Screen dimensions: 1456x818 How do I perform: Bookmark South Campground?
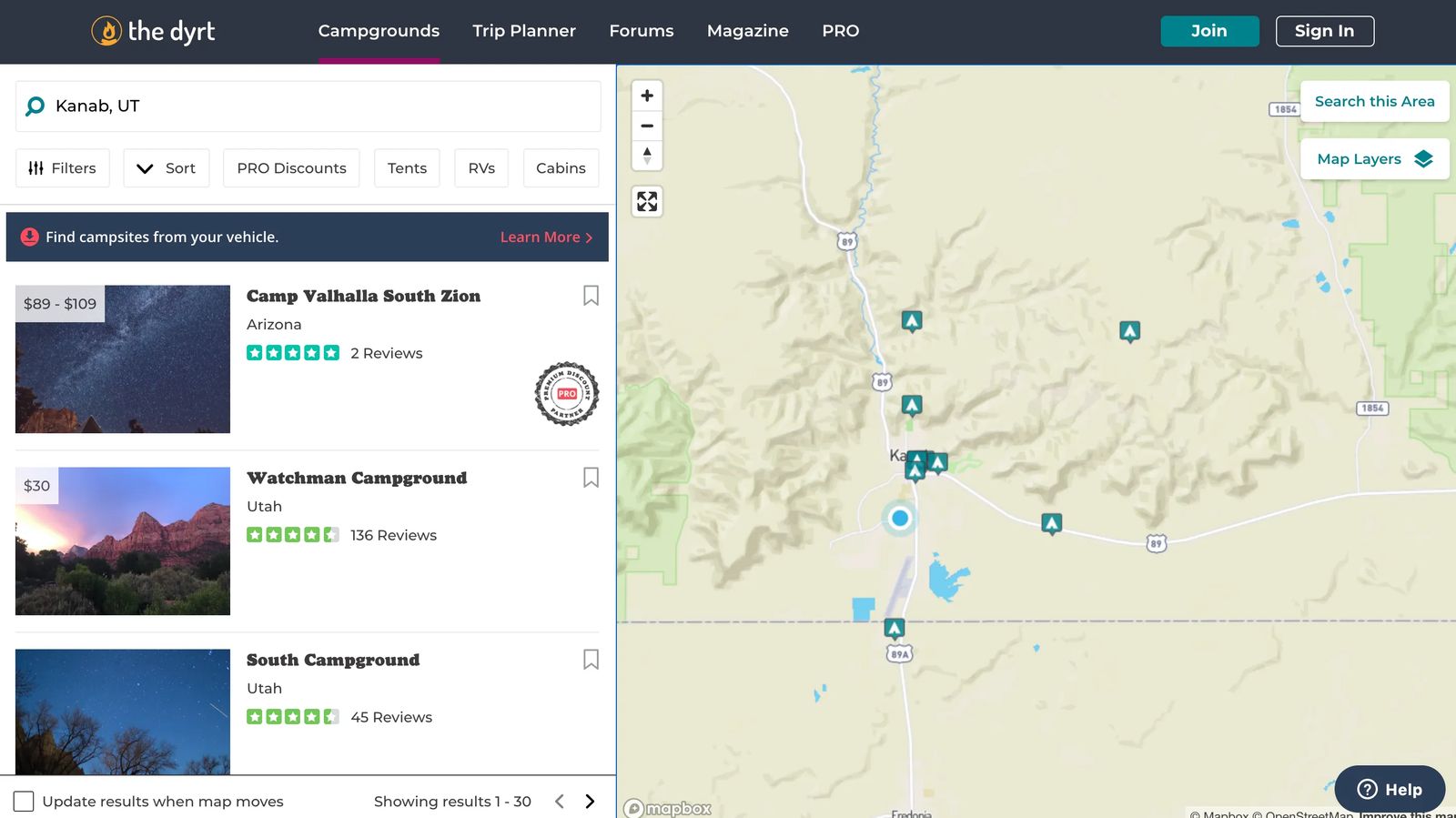(591, 660)
